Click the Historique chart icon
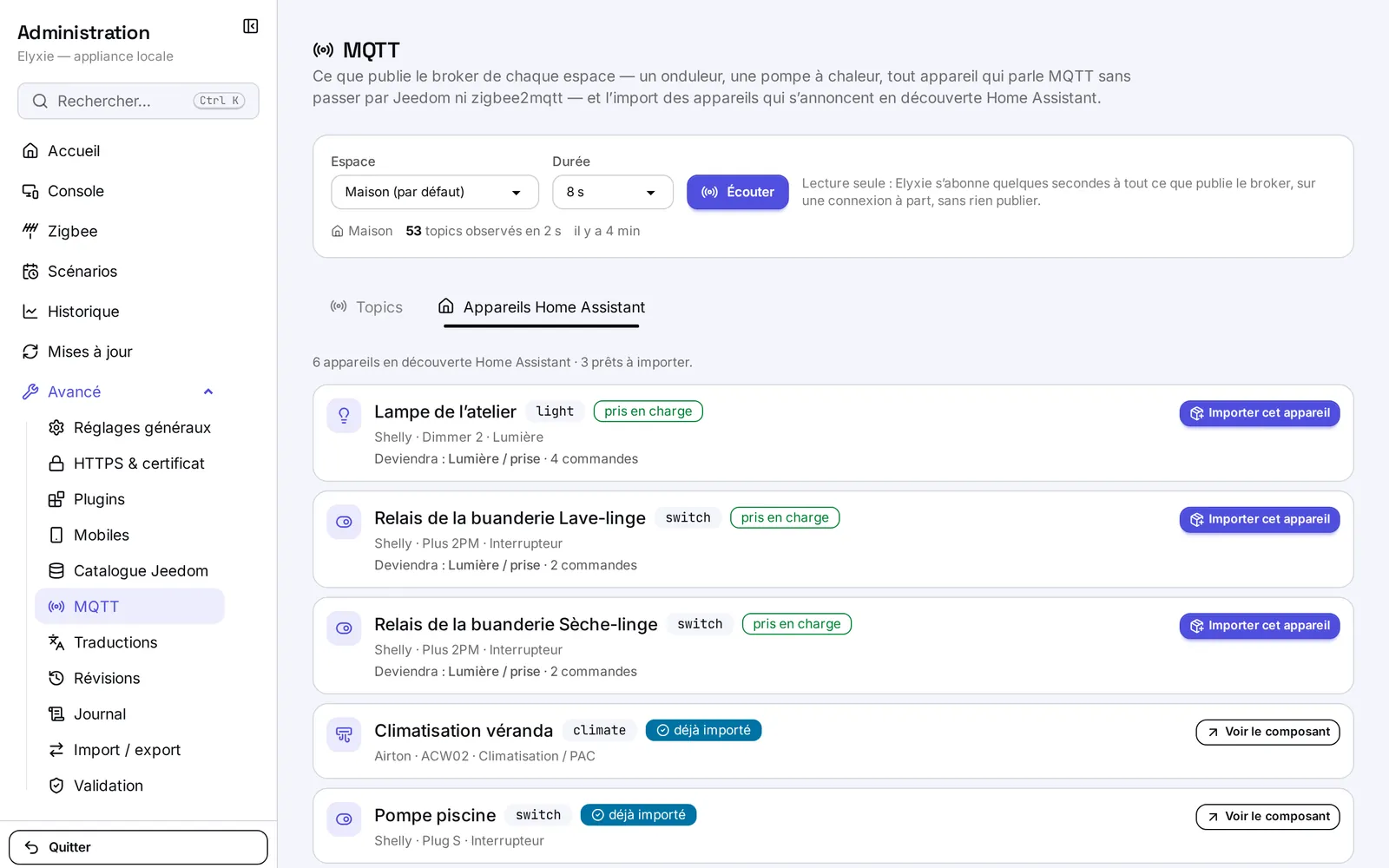 (x=30, y=312)
